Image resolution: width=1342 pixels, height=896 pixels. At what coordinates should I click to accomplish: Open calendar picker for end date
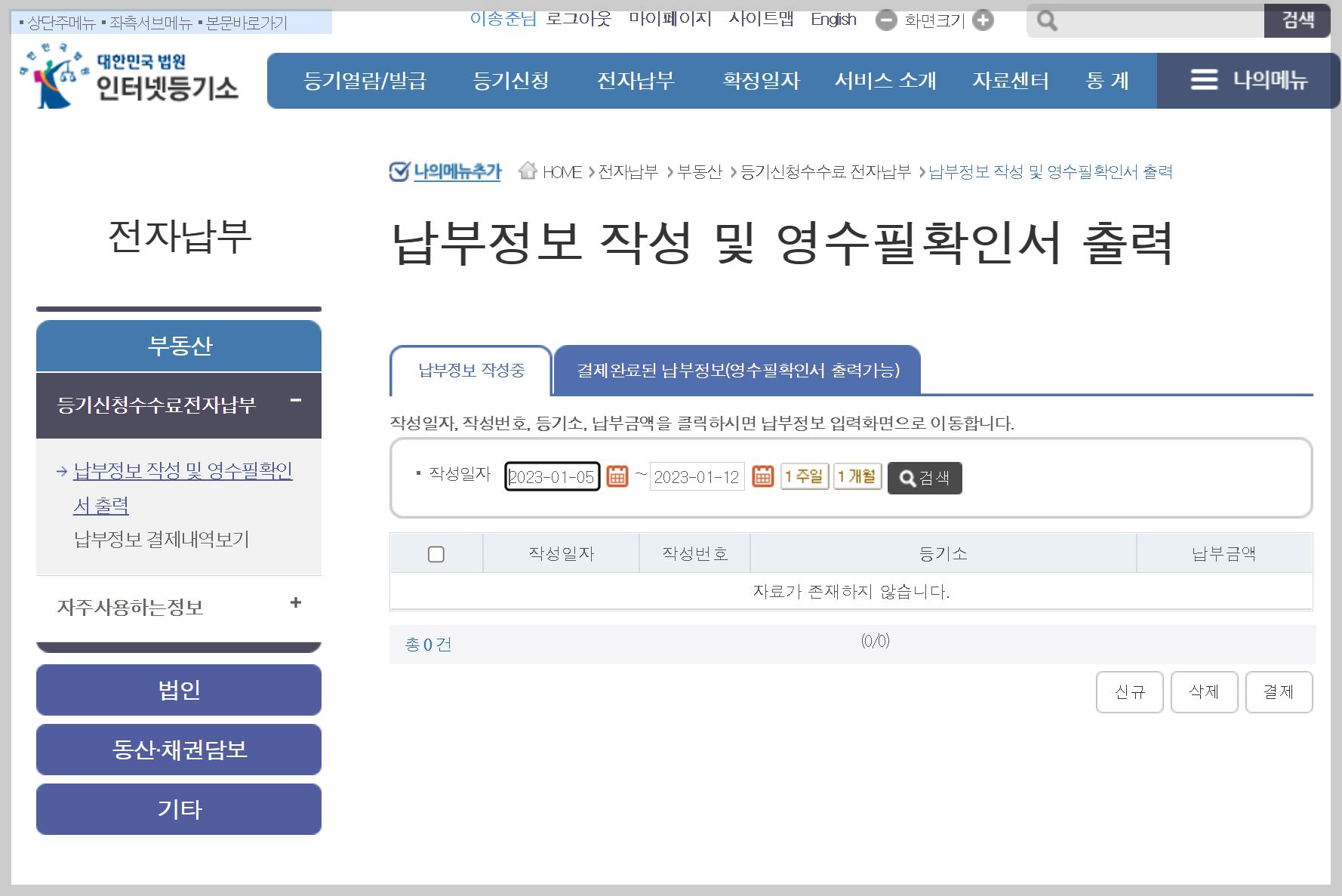click(763, 476)
